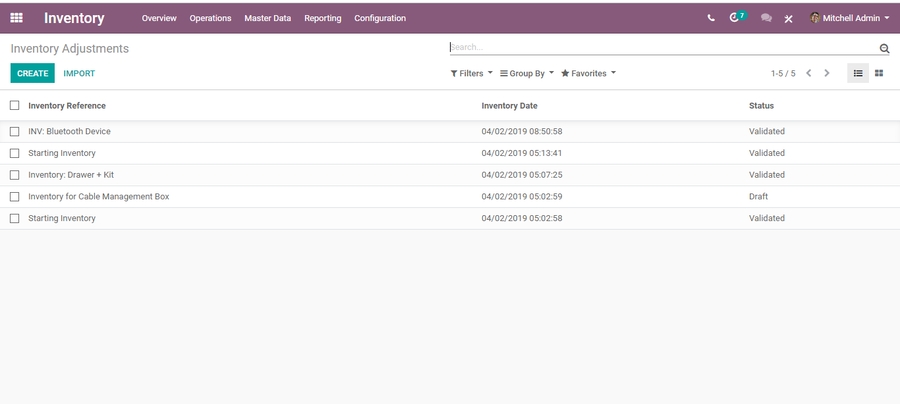Tick the select-all header checkbox
The image size is (900, 404).
15,105
